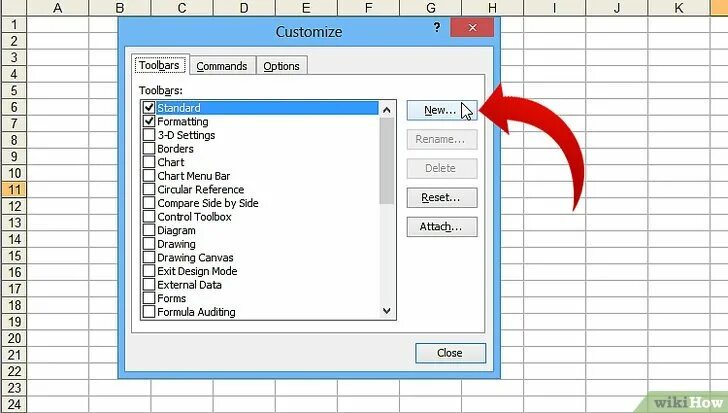The height and width of the screenshot is (413, 728).
Task: Select the Standard list entry text
Action: coord(179,108)
